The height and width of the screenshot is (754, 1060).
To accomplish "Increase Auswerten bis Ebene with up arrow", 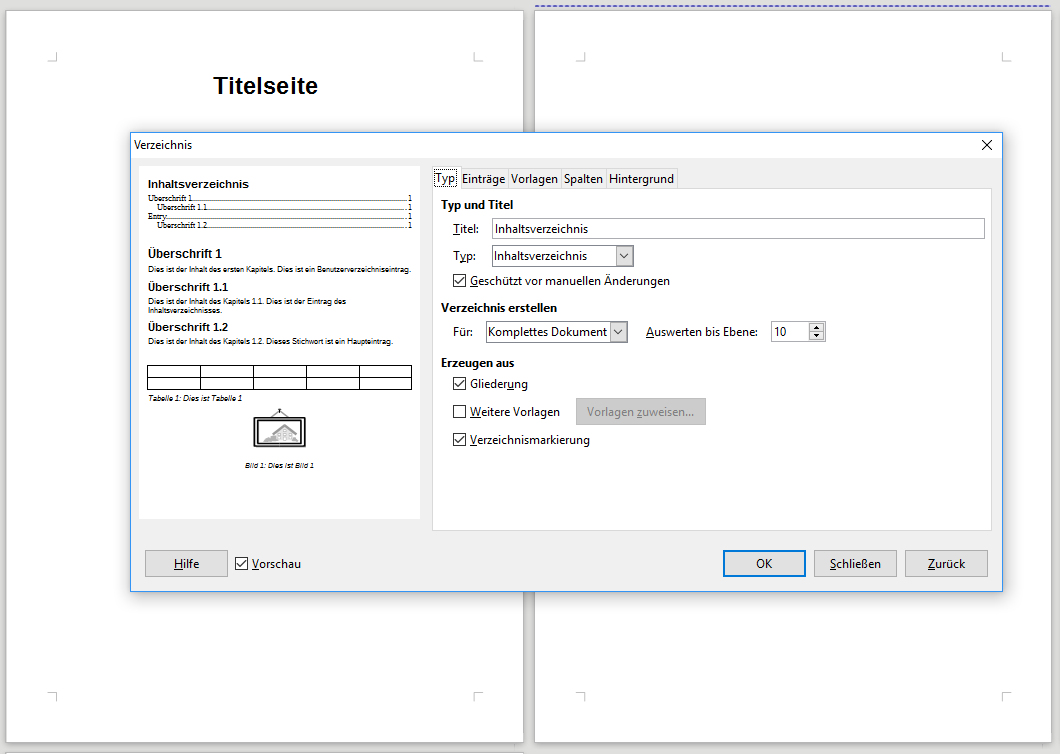I will click(817, 327).
